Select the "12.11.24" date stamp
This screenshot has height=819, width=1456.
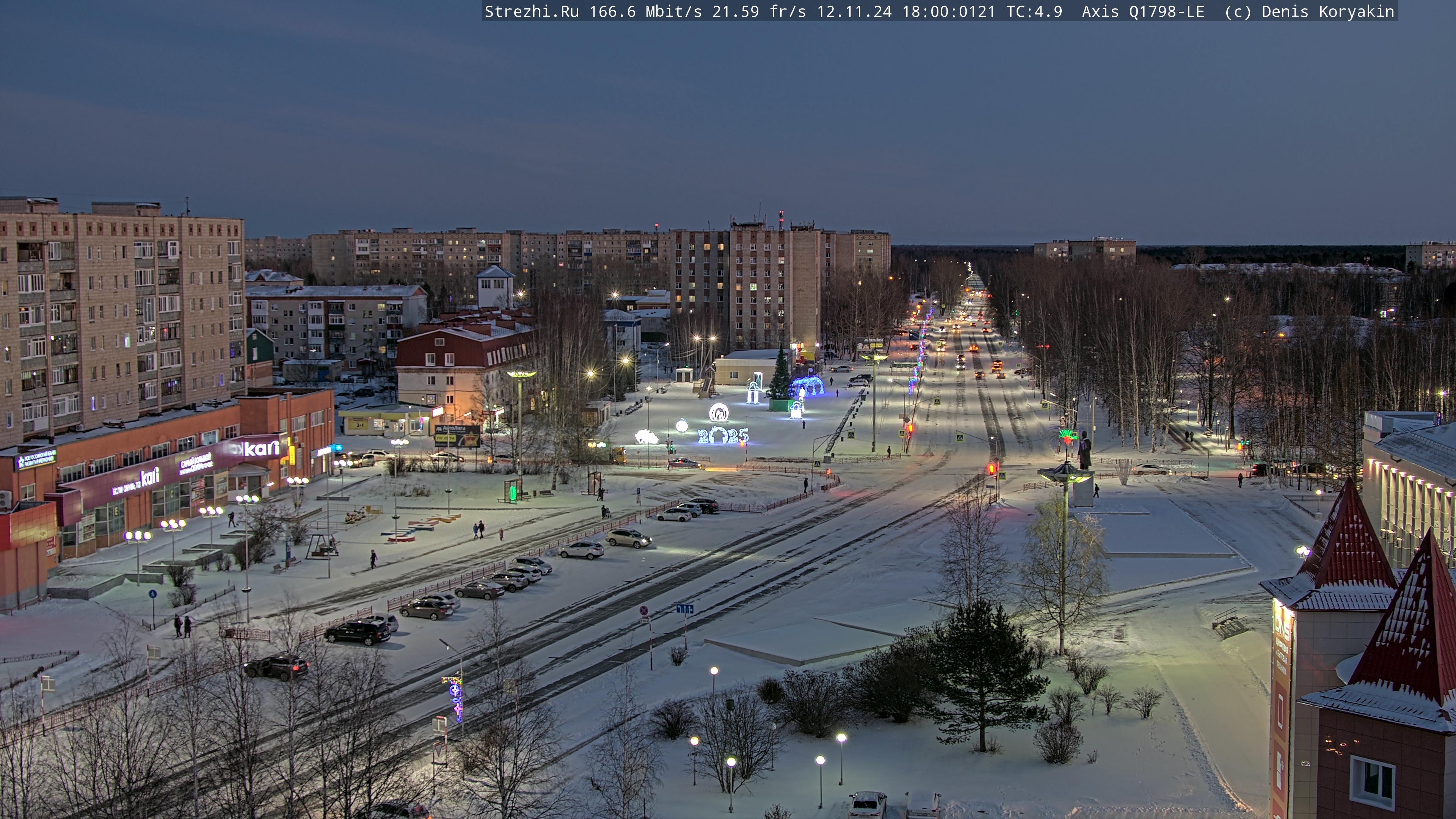pyautogui.click(x=854, y=11)
